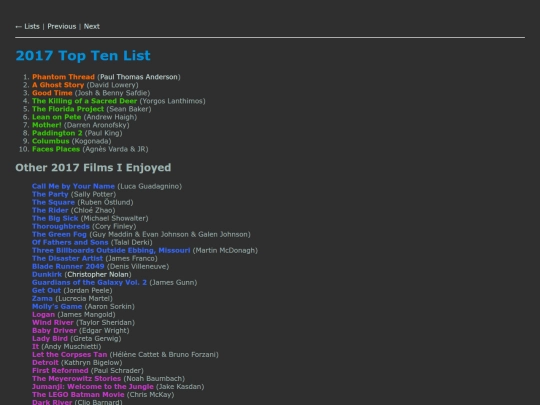
Task: Open the Next list link
Action: (x=92, y=27)
